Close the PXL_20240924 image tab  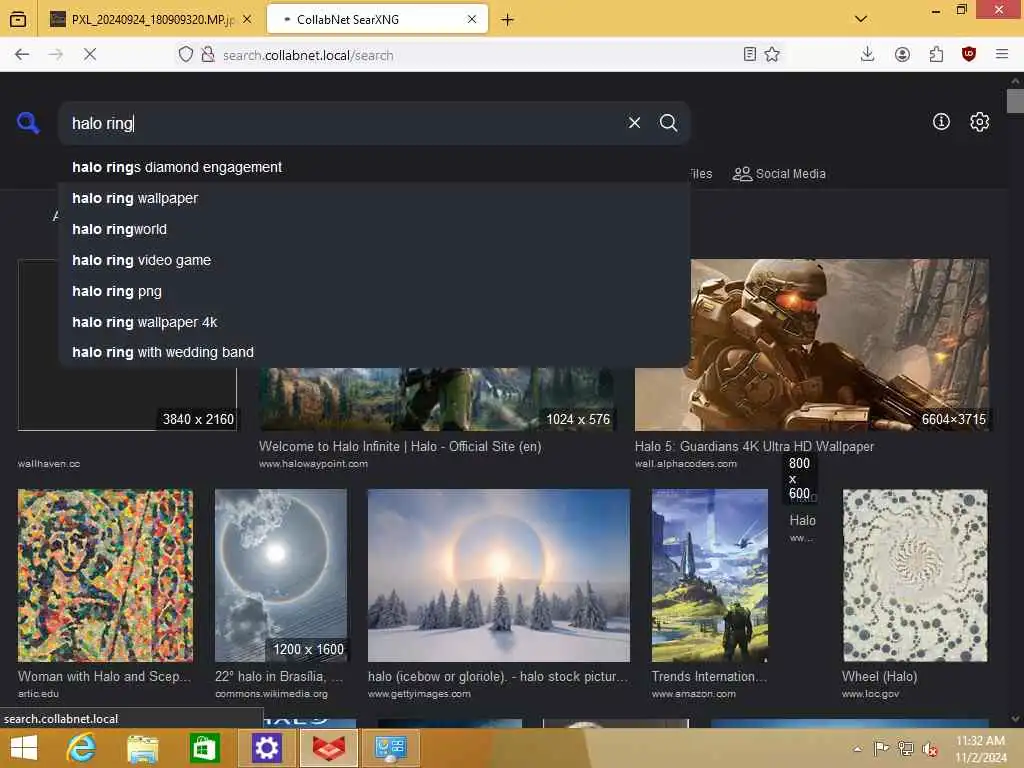pyautogui.click(x=247, y=20)
